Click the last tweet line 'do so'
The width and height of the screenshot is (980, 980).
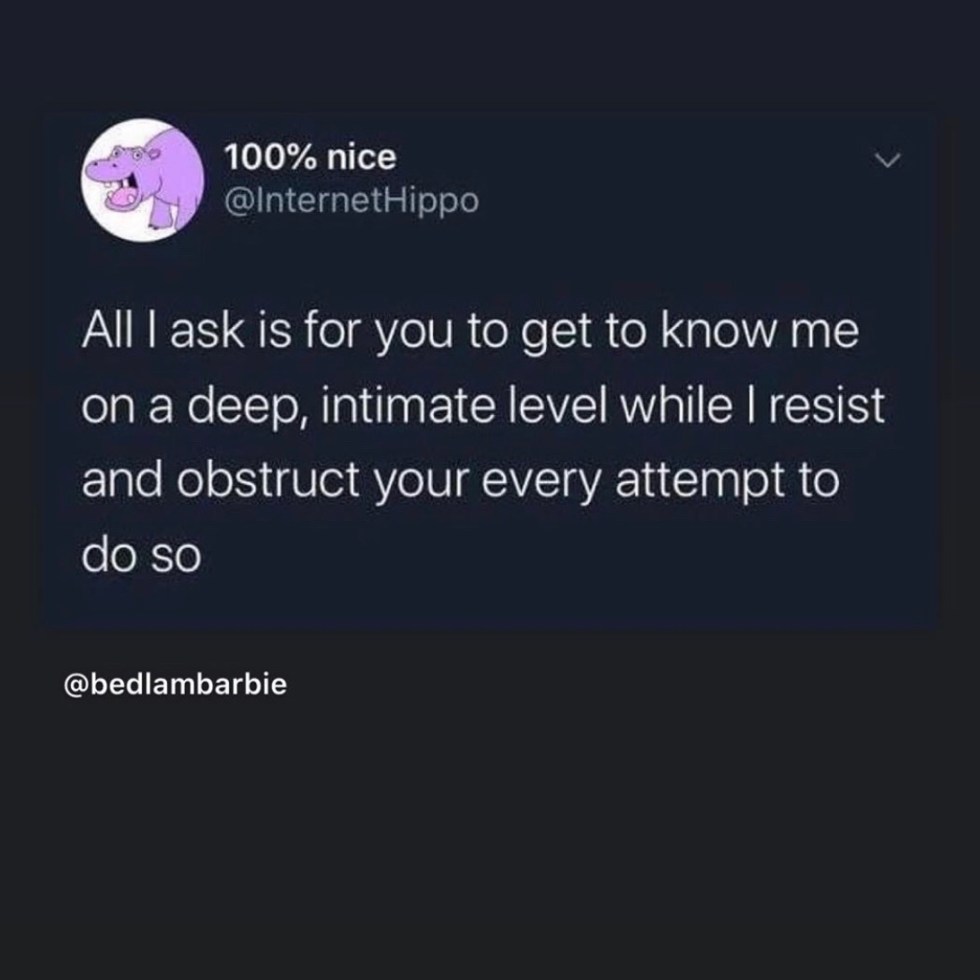point(141,555)
